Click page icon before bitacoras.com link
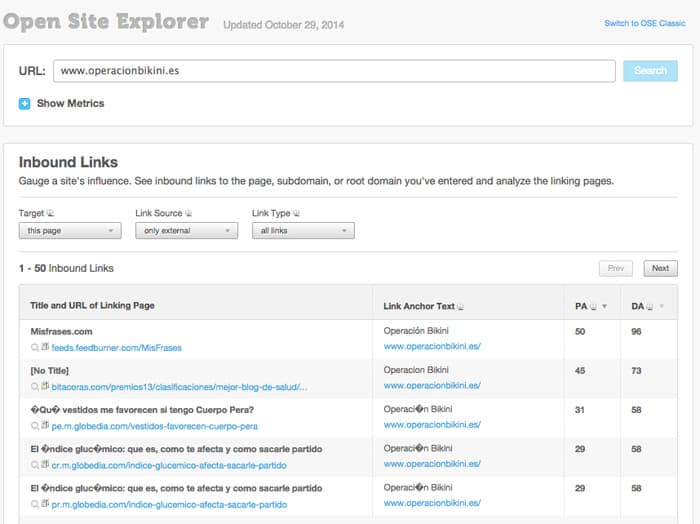Viewport: 700px width, 524px height. coord(45,386)
